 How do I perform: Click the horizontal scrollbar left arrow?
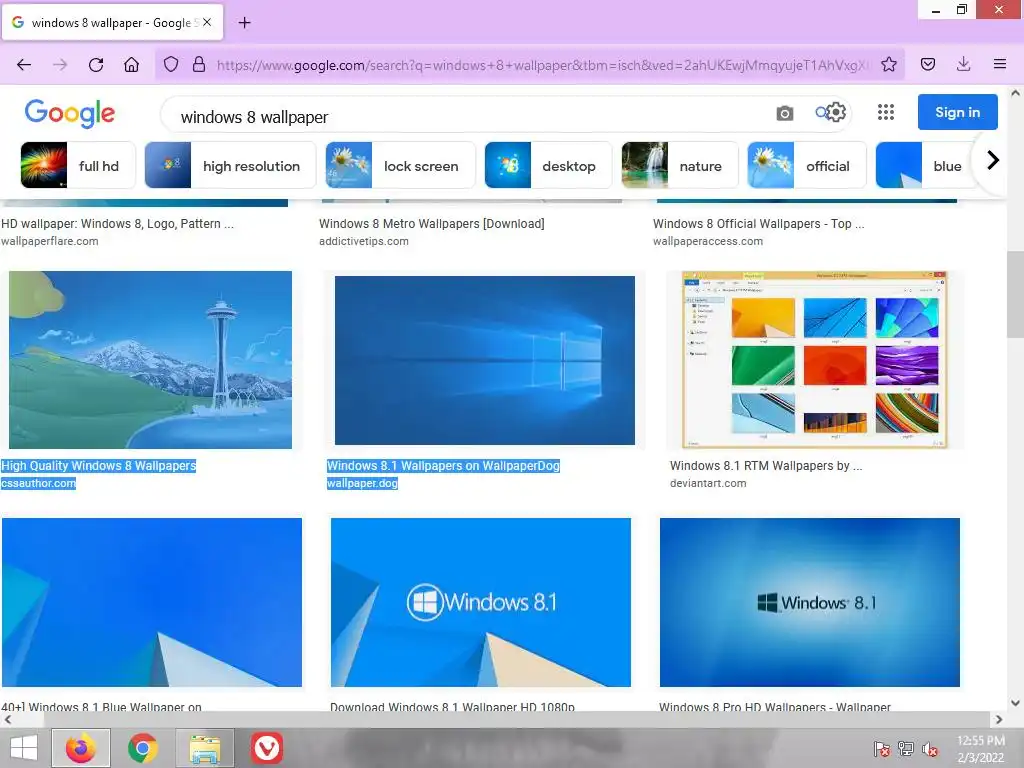(8, 720)
